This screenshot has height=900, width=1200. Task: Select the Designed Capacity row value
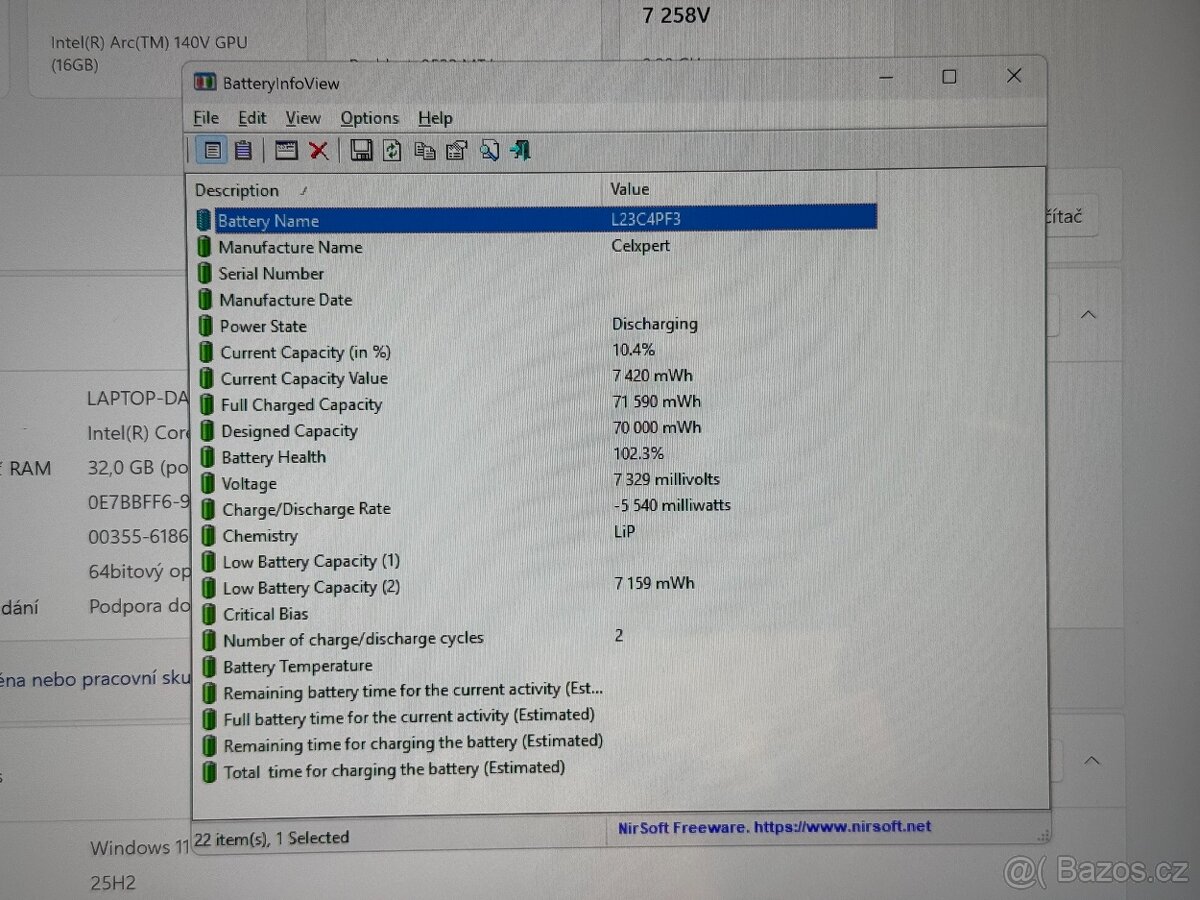click(x=656, y=427)
